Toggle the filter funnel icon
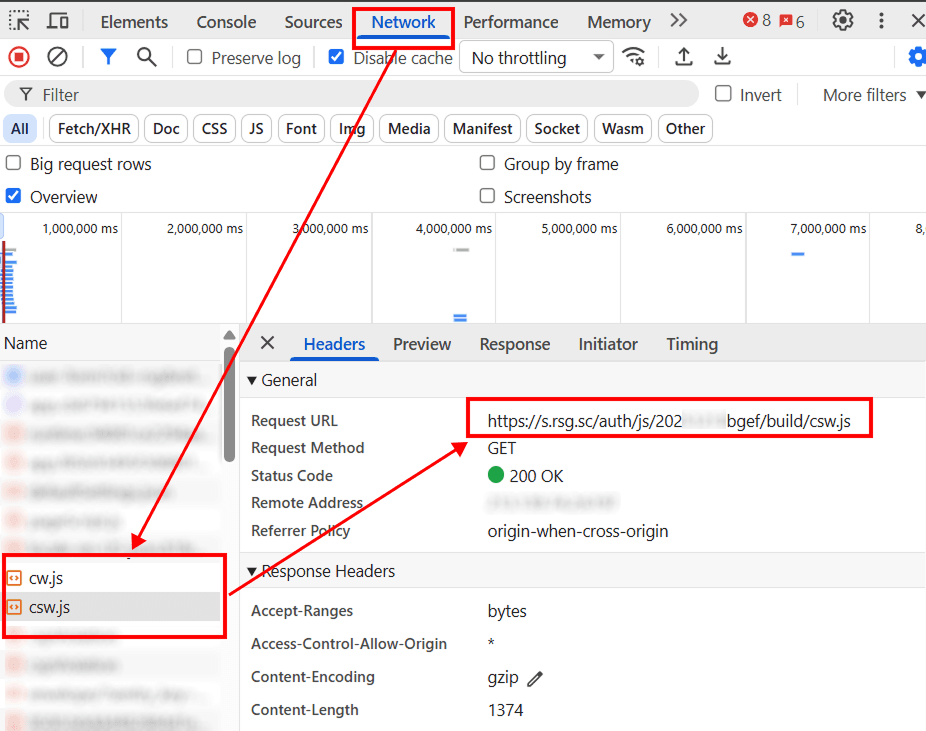Image resolution: width=926 pixels, height=731 pixels. [108, 57]
